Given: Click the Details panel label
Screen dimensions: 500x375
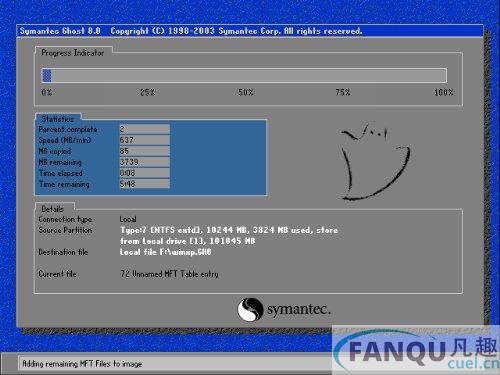Looking at the screenshot, I should pos(52,209).
